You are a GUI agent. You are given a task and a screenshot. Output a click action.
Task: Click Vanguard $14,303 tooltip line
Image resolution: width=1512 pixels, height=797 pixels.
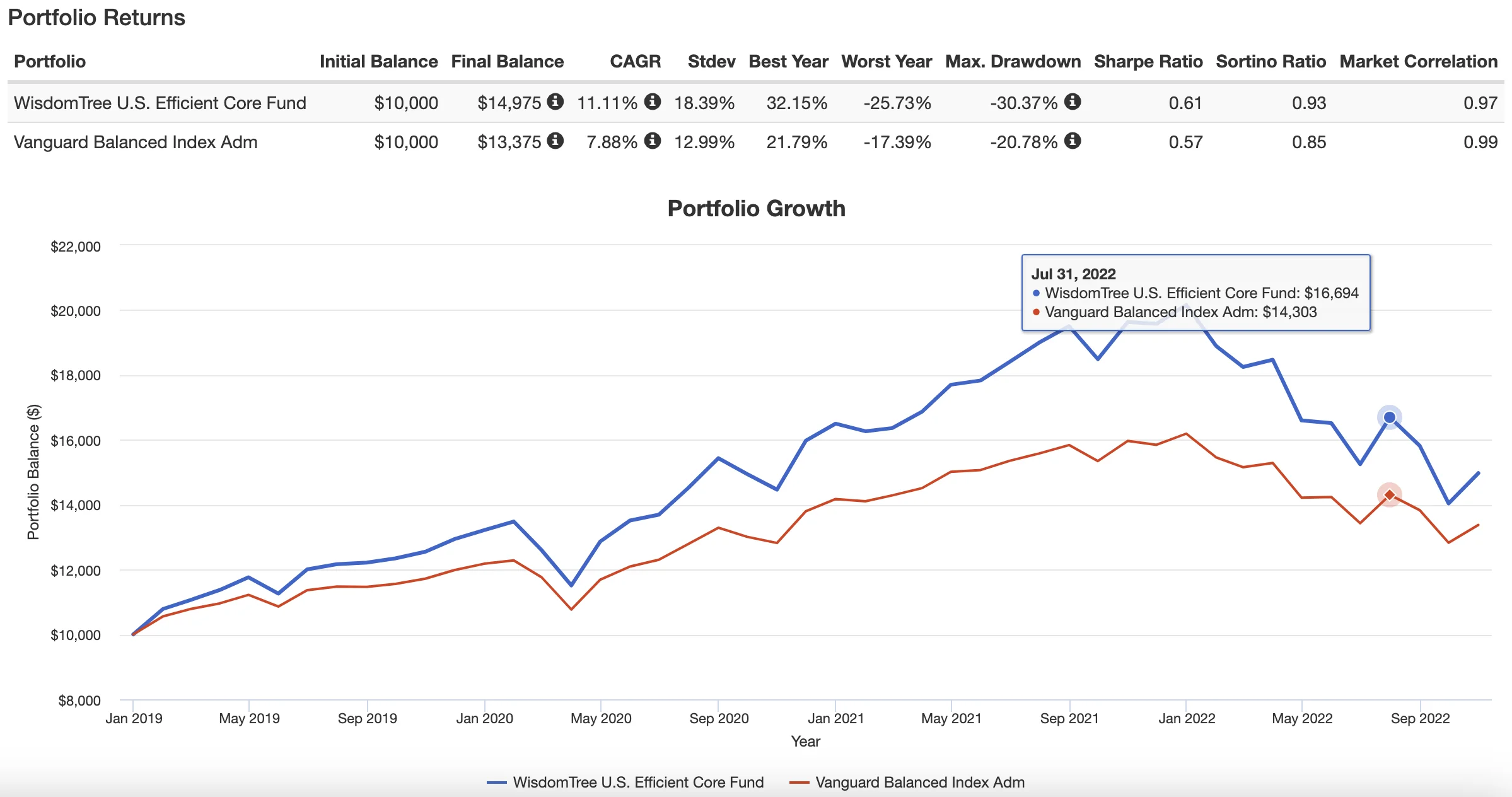click(1175, 312)
